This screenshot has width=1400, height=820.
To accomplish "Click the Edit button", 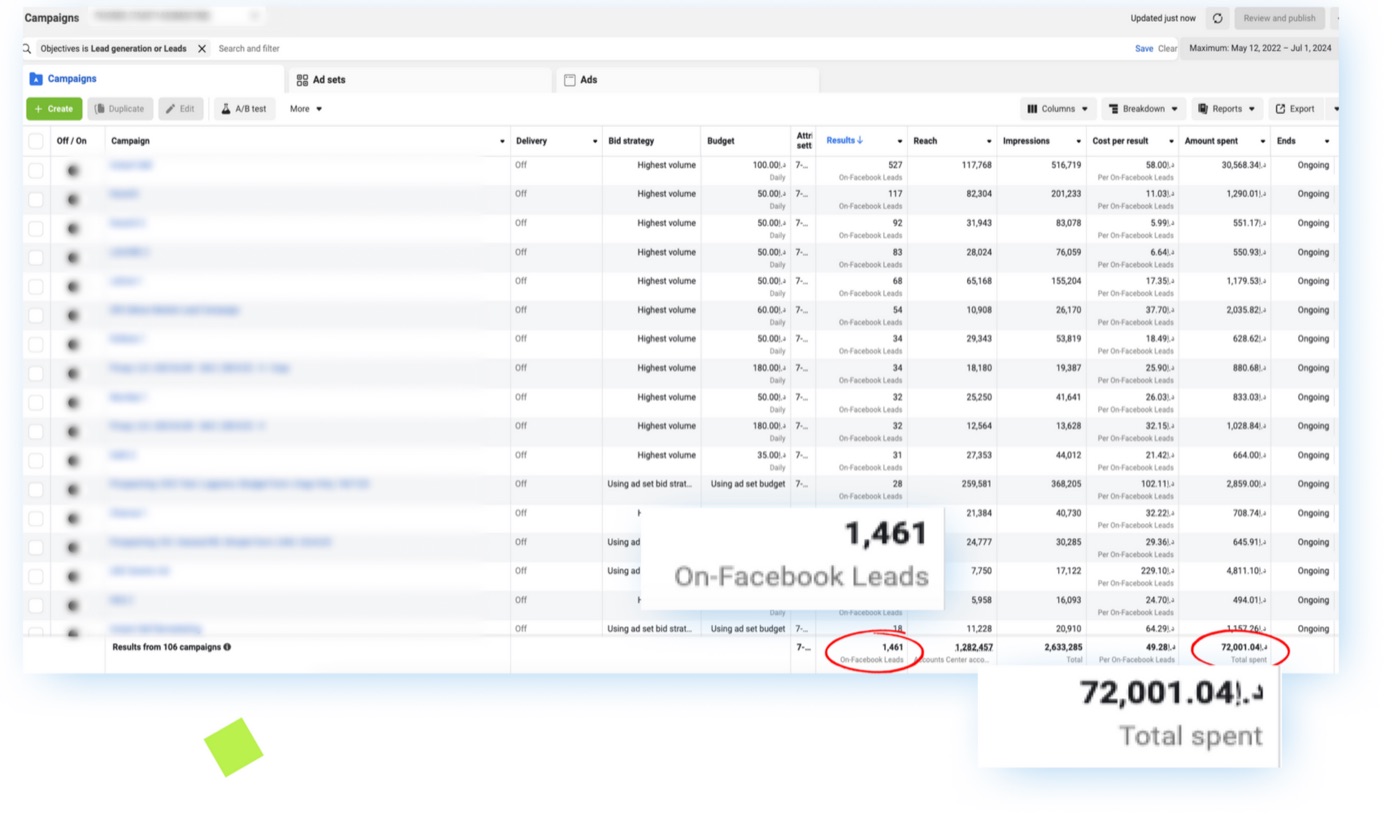I will tap(181, 109).
